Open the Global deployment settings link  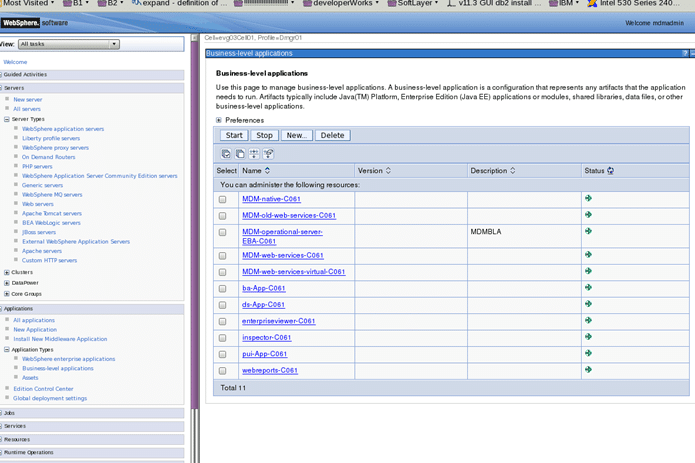[x=50, y=398]
